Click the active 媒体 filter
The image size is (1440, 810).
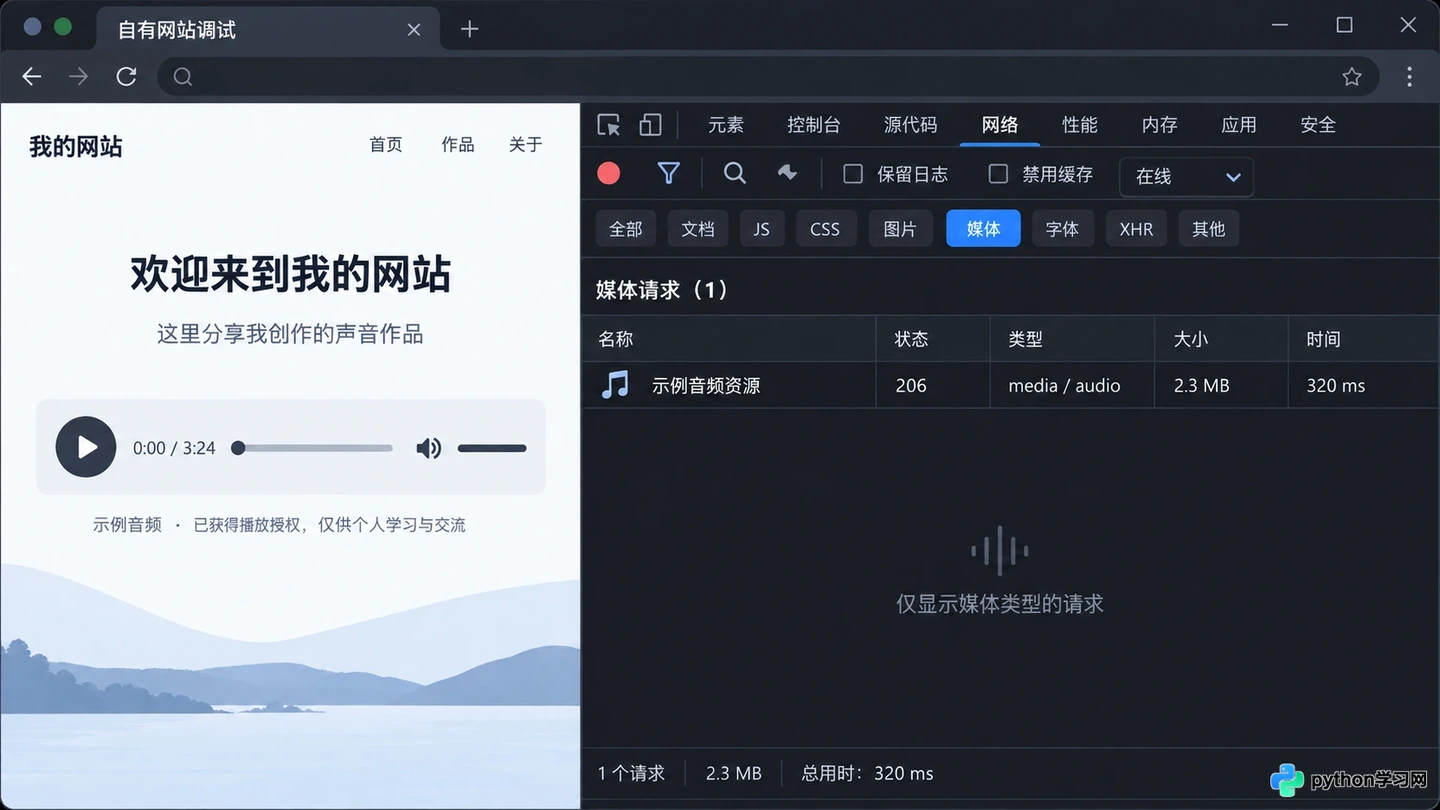click(983, 229)
